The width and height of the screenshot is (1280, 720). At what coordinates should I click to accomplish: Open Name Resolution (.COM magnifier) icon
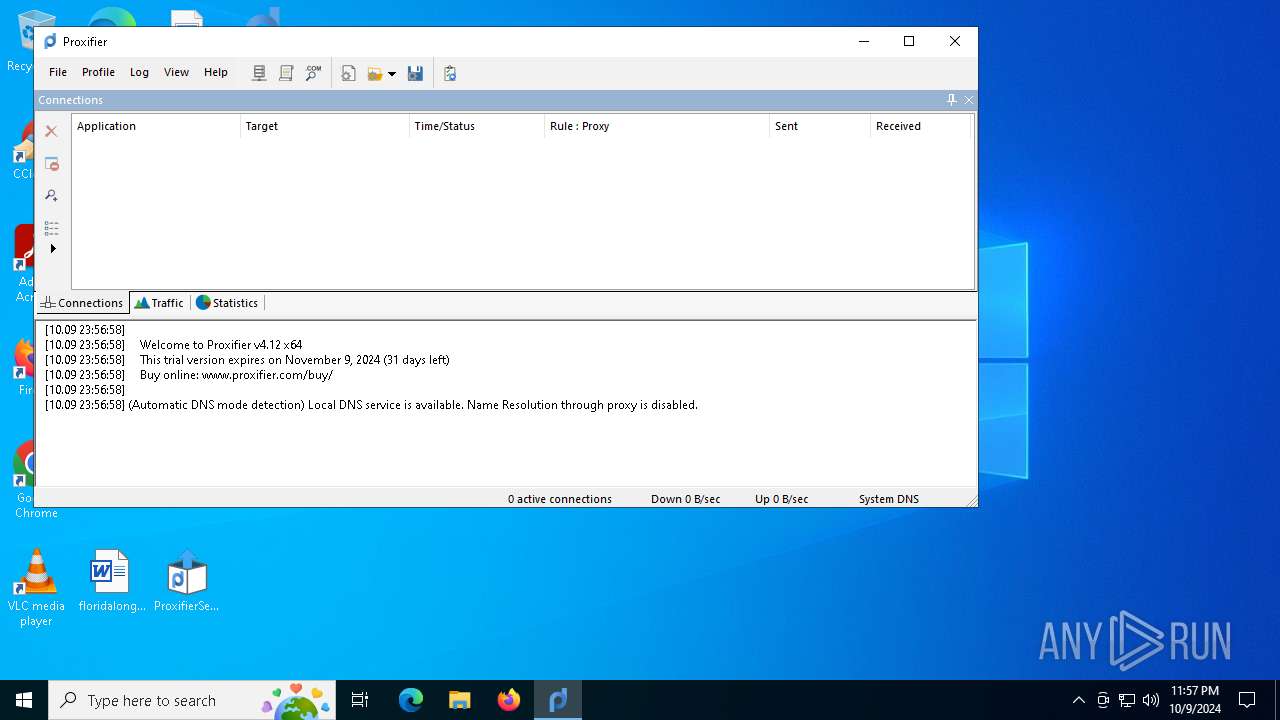313,73
